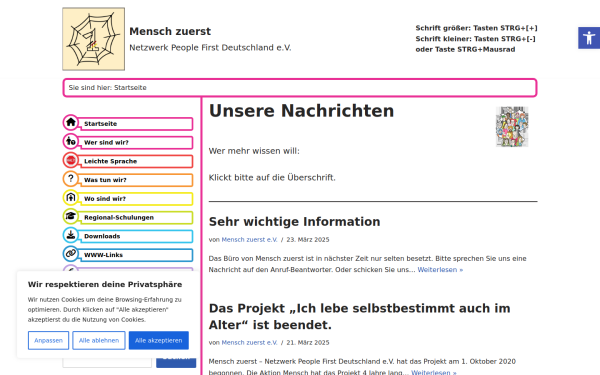Click the graduation cap icon beside Regional-Schulungen
This screenshot has height=375, width=600.
pos(71,216)
